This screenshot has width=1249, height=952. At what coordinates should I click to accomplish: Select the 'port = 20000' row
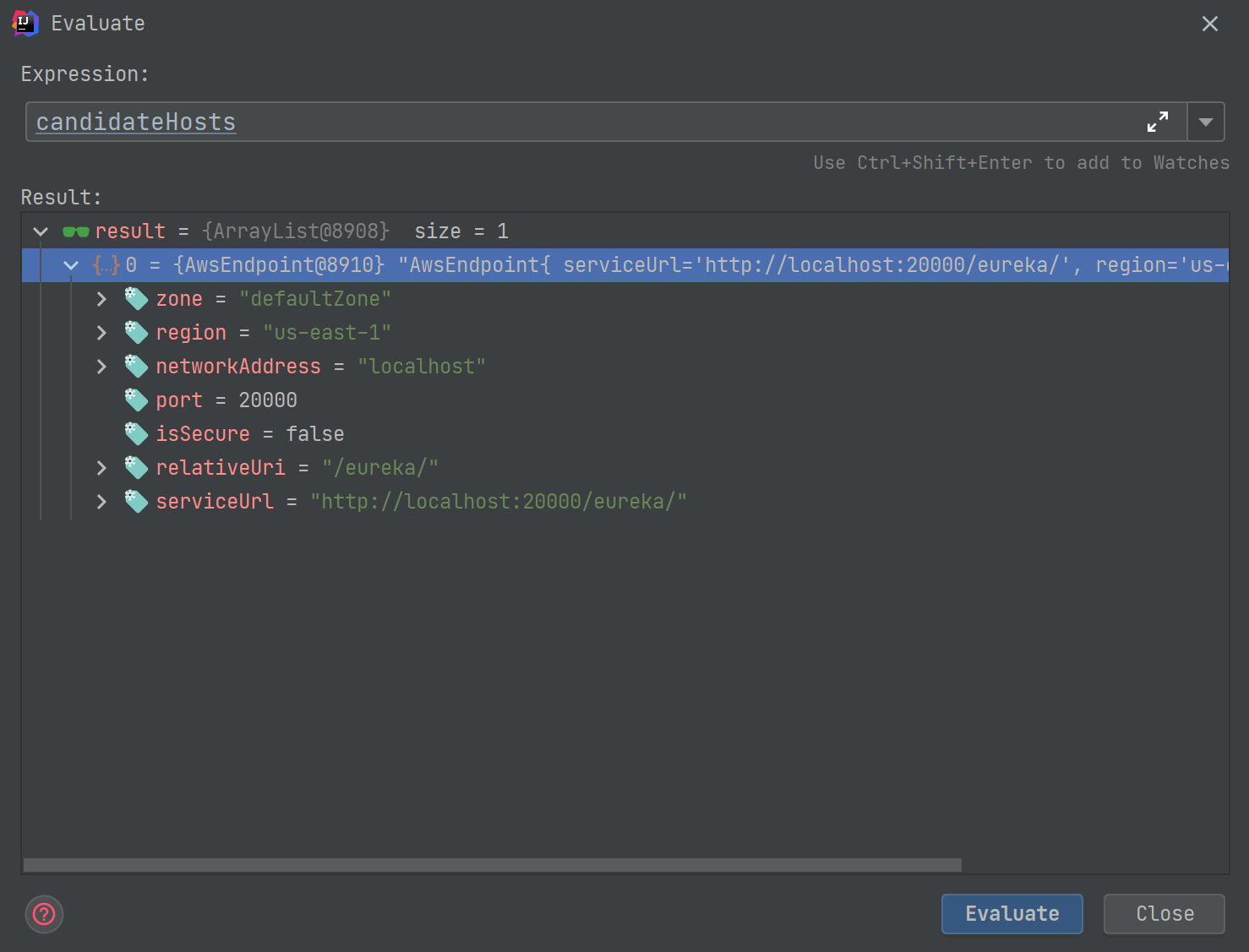pyautogui.click(x=625, y=400)
